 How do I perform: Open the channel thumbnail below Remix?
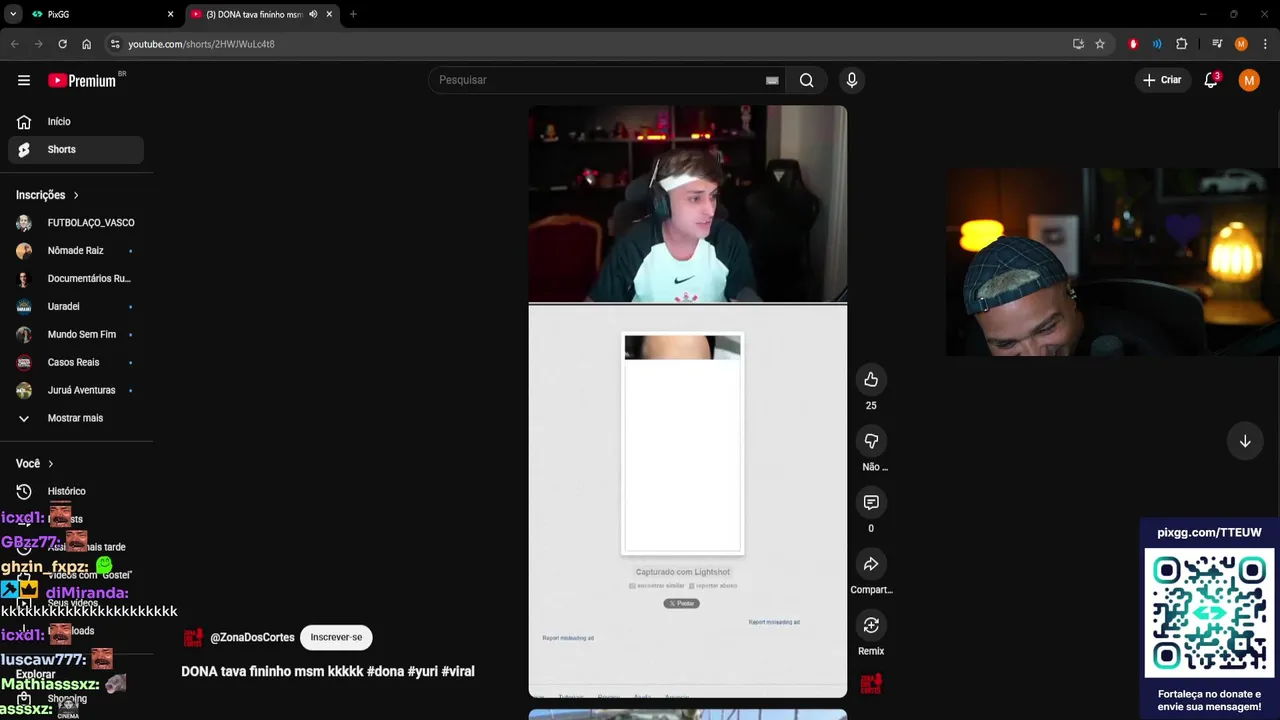(x=871, y=684)
